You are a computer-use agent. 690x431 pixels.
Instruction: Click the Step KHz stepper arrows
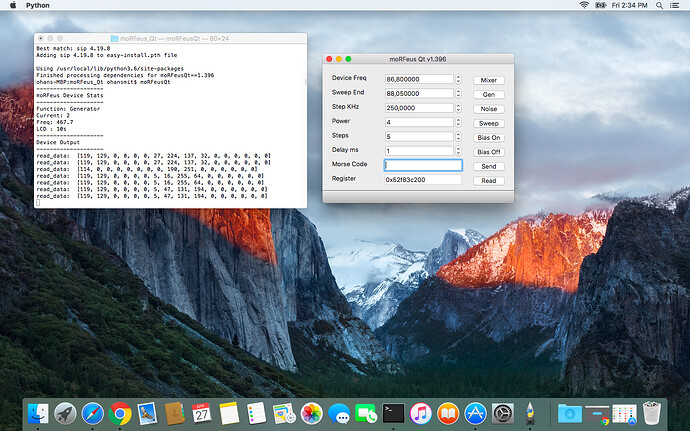pos(458,107)
